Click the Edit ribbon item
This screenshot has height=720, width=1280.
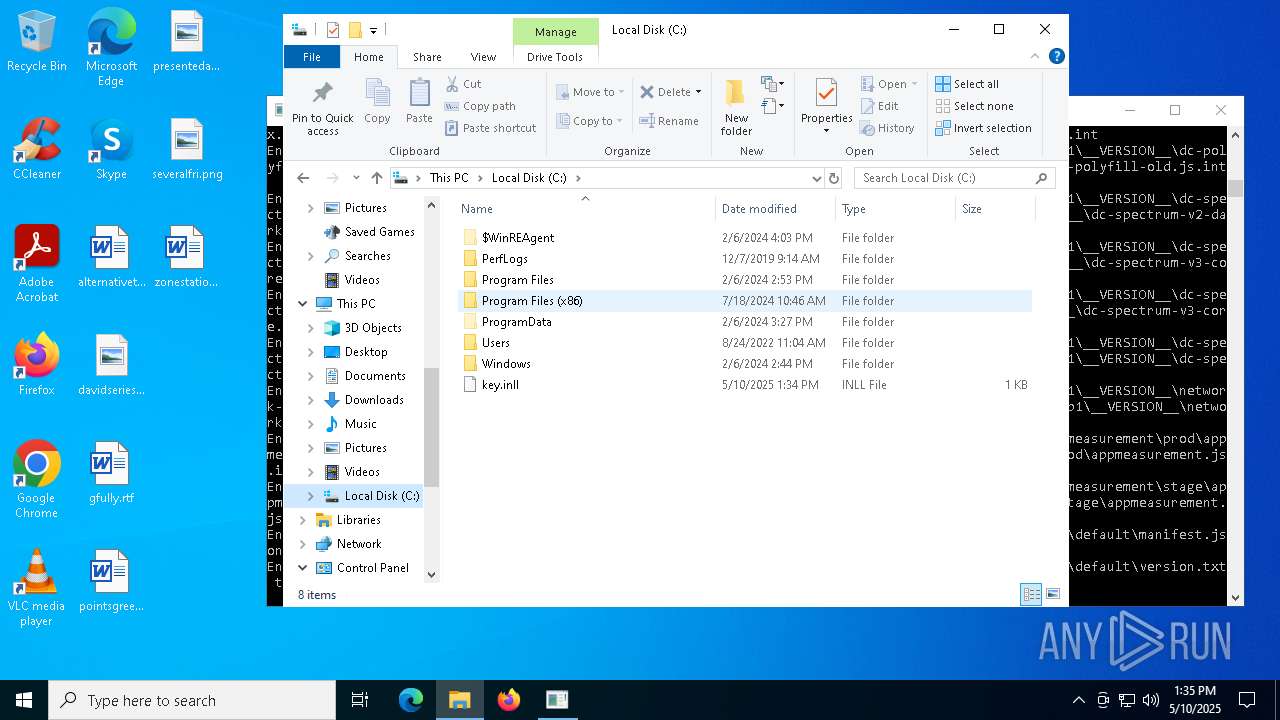coord(879,106)
